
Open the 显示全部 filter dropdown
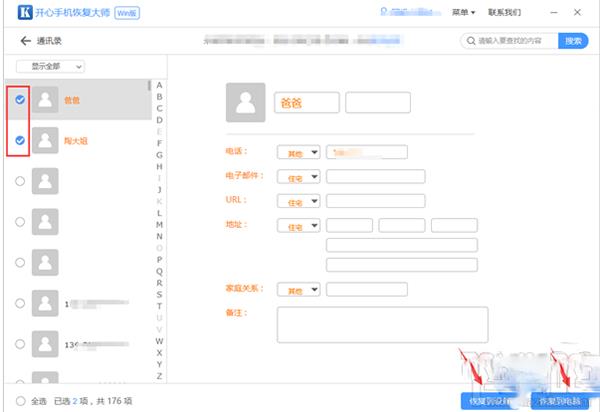click(x=50, y=66)
